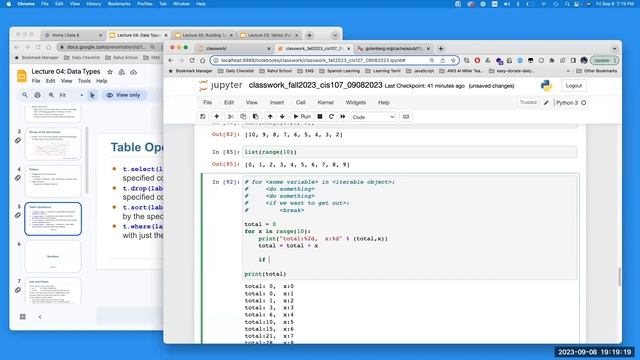This screenshot has height=360, width=640.
Task: Copy selected cells in the Jupyter toolbar
Action: tap(243, 117)
